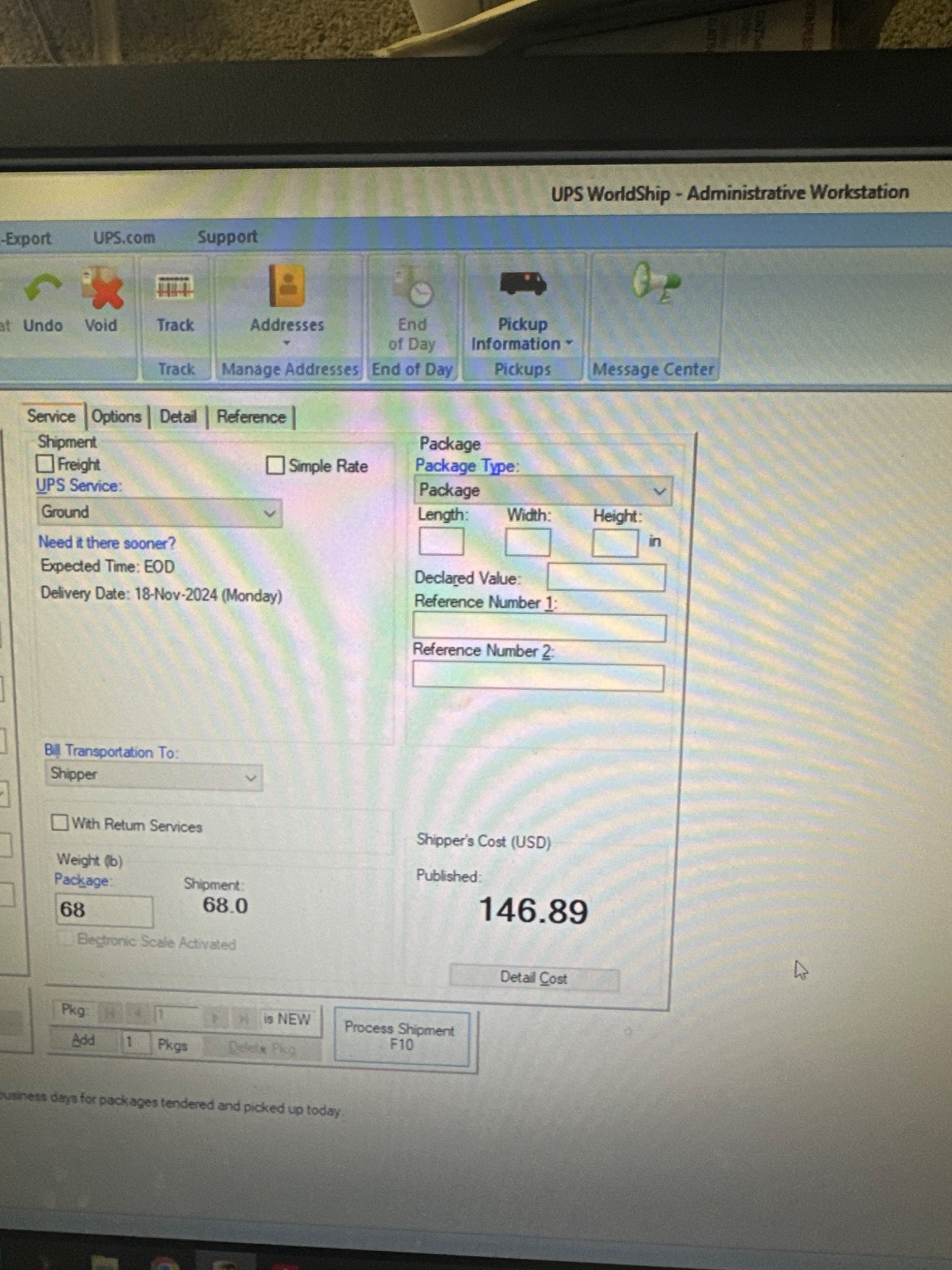Click the Detail Cost button

pyautogui.click(x=533, y=978)
